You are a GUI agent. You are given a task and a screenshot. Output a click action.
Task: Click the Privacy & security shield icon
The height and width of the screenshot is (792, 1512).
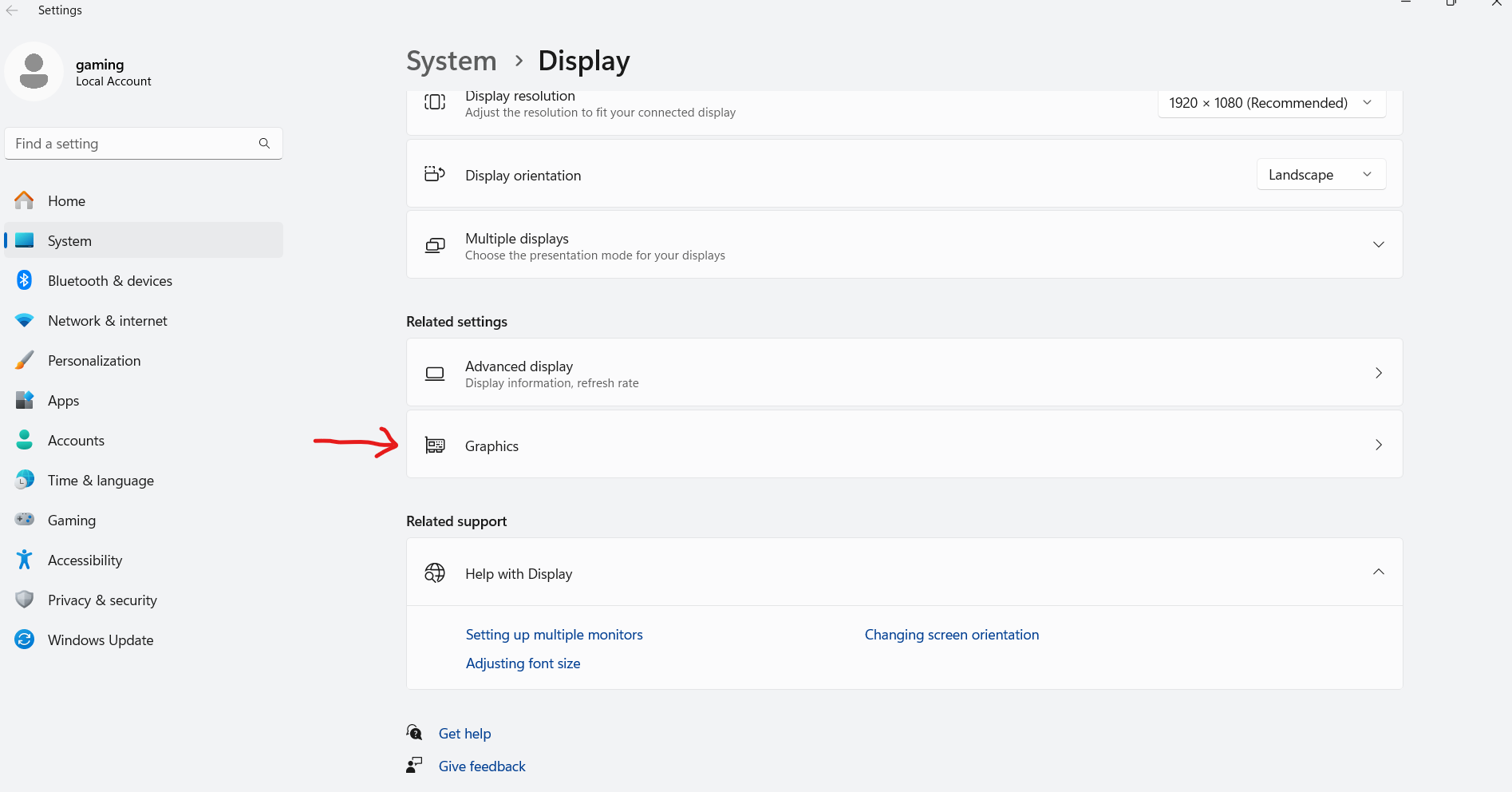[x=25, y=600]
